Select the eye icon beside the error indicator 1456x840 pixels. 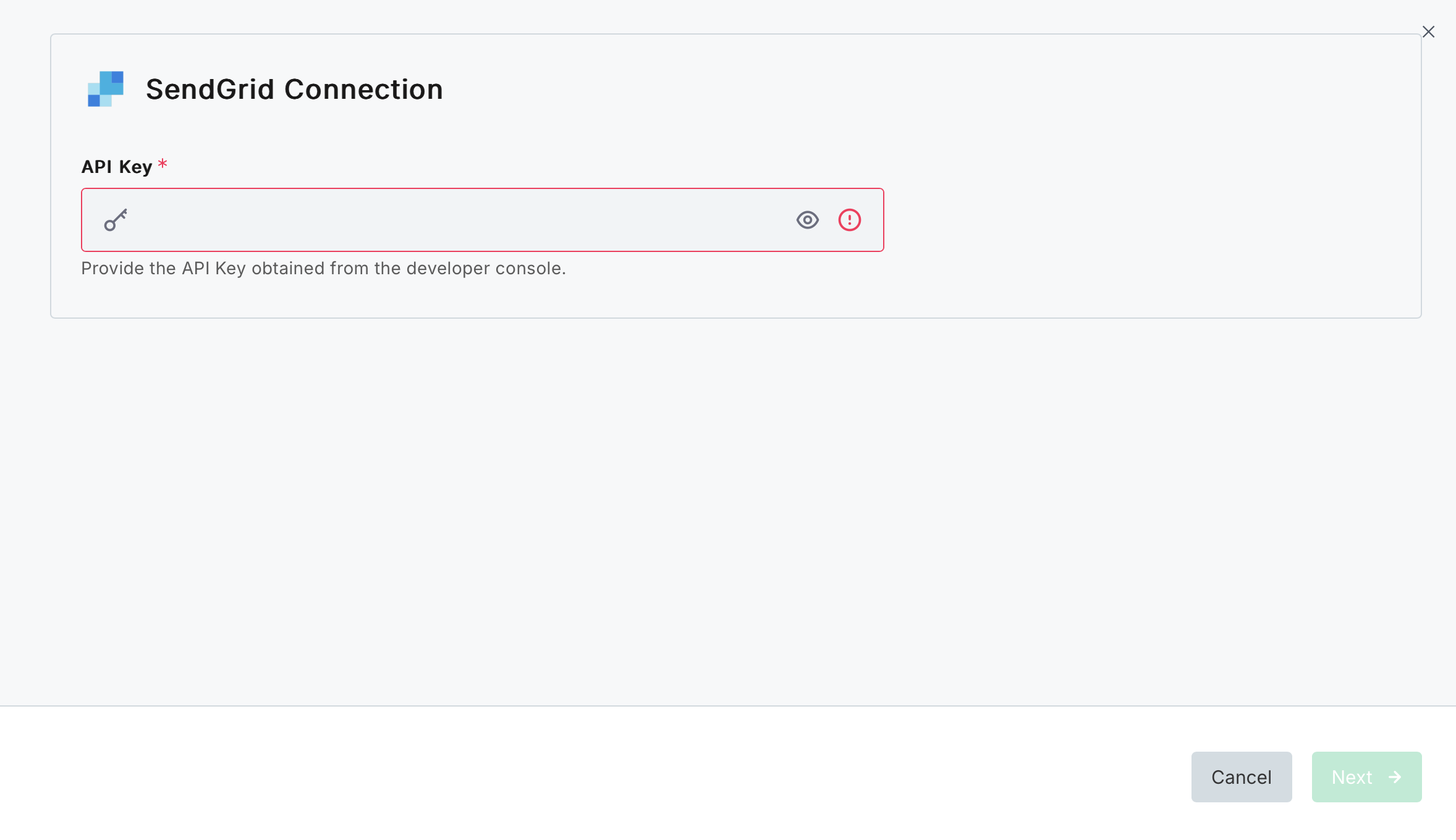[x=808, y=220]
